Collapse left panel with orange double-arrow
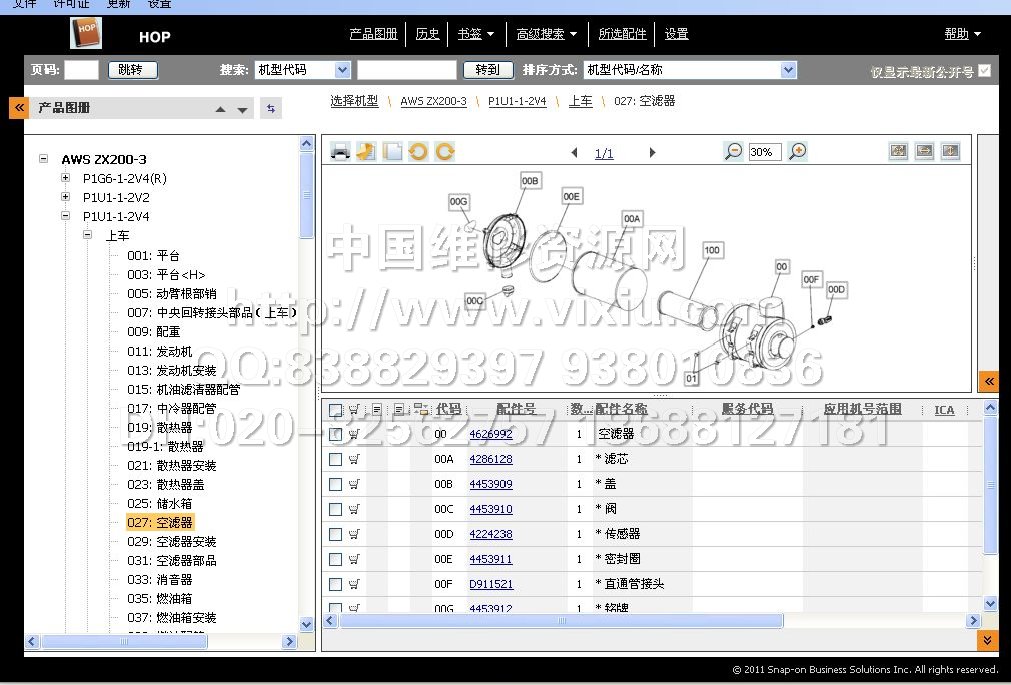This screenshot has height=685, width=1011. point(18,108)
